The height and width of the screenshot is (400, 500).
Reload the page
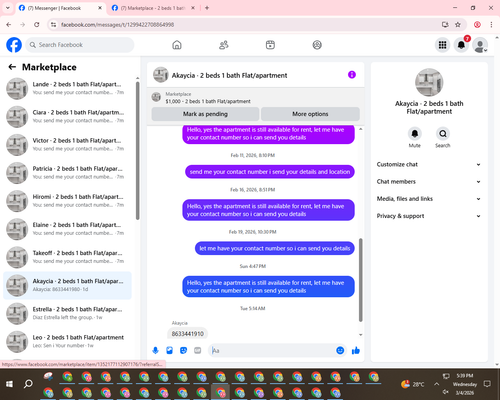click(x=37, y=25)
